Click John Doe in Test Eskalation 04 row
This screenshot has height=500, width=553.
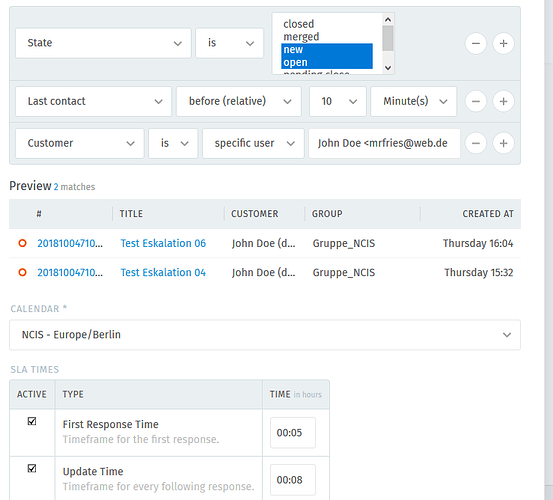click(x=263, y=273)
